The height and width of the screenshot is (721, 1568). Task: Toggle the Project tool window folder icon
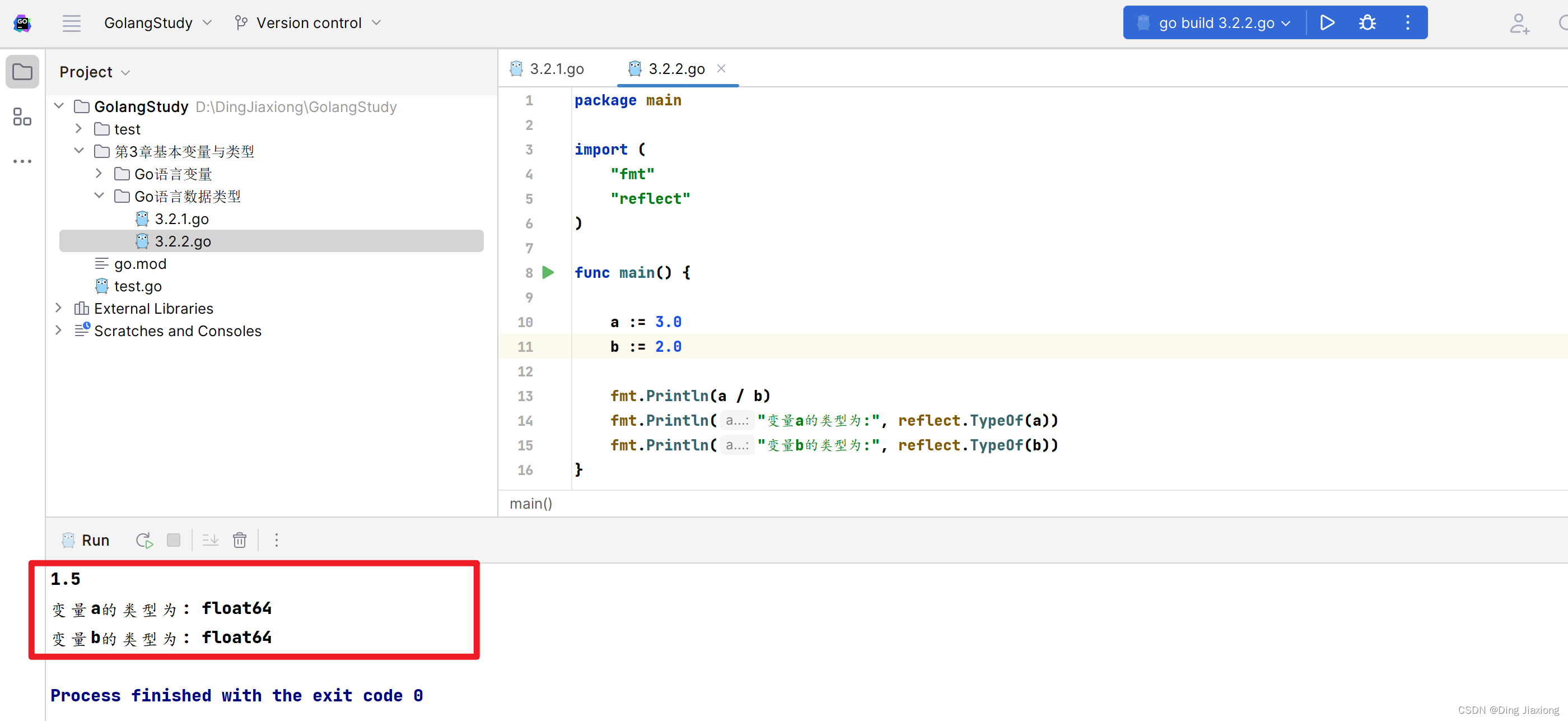point(22,72)
